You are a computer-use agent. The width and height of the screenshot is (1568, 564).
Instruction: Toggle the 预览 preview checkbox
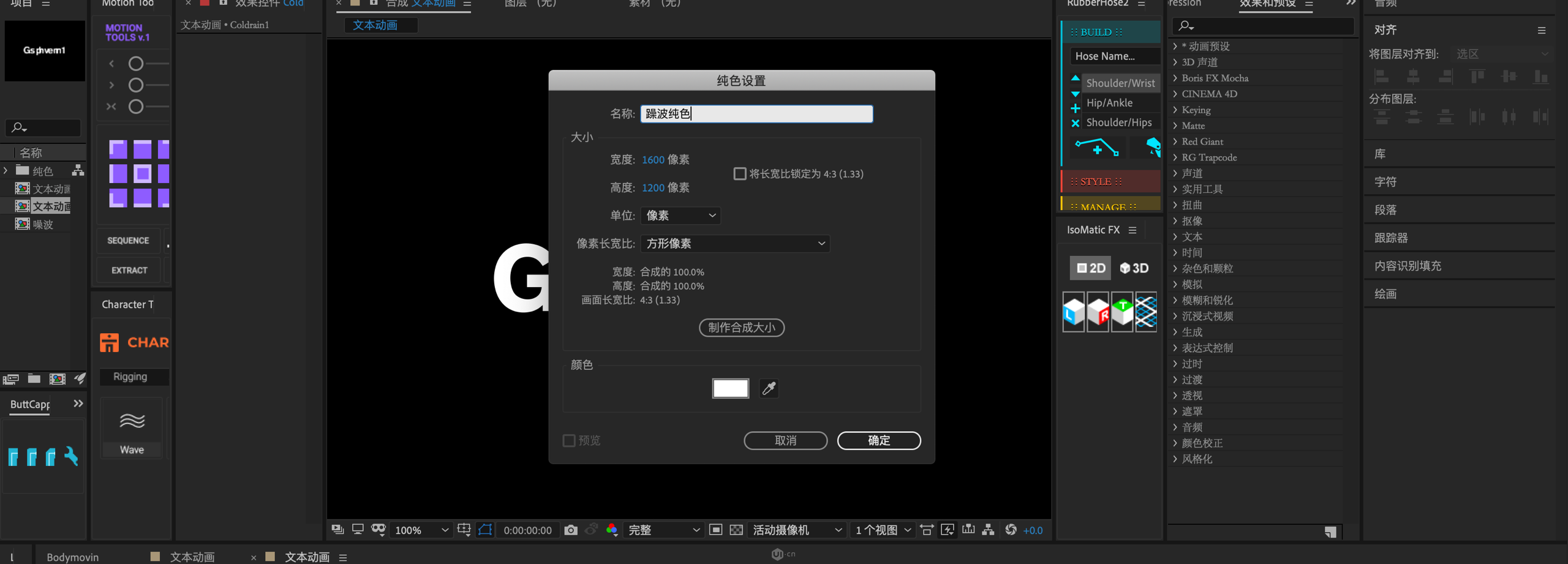[x=569, y=440]
